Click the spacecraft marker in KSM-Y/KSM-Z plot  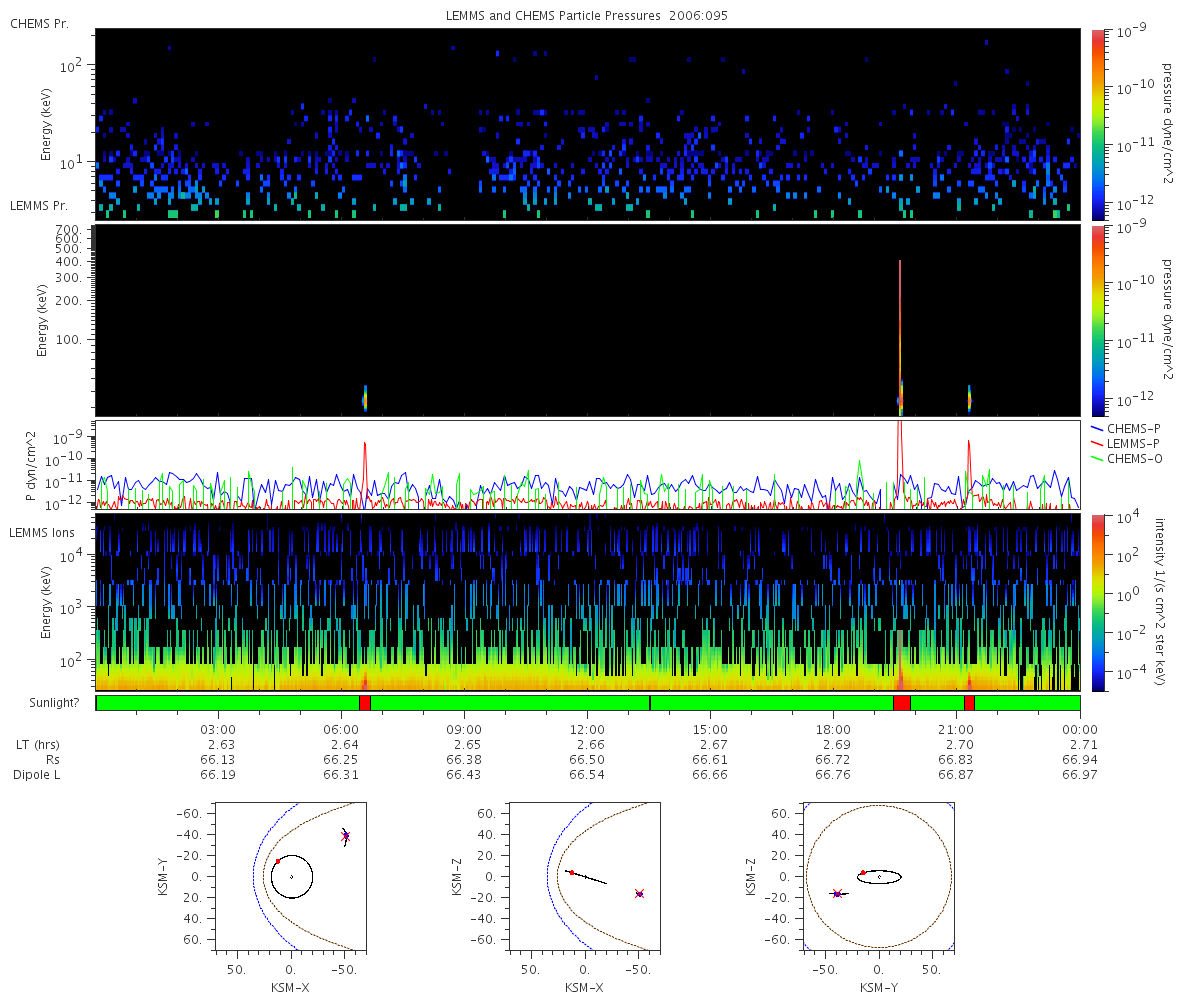837,893
